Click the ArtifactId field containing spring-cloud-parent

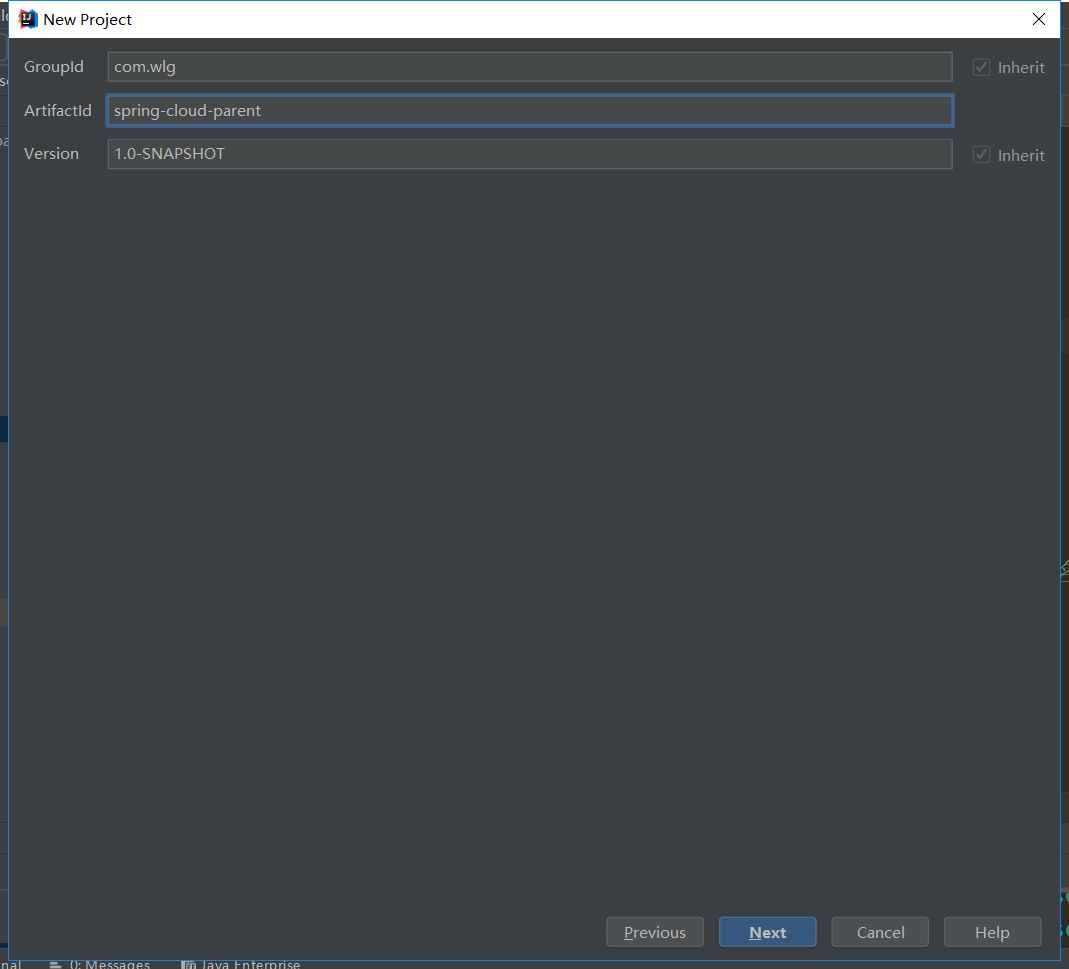pyautogui.click(x=530, y=110)
